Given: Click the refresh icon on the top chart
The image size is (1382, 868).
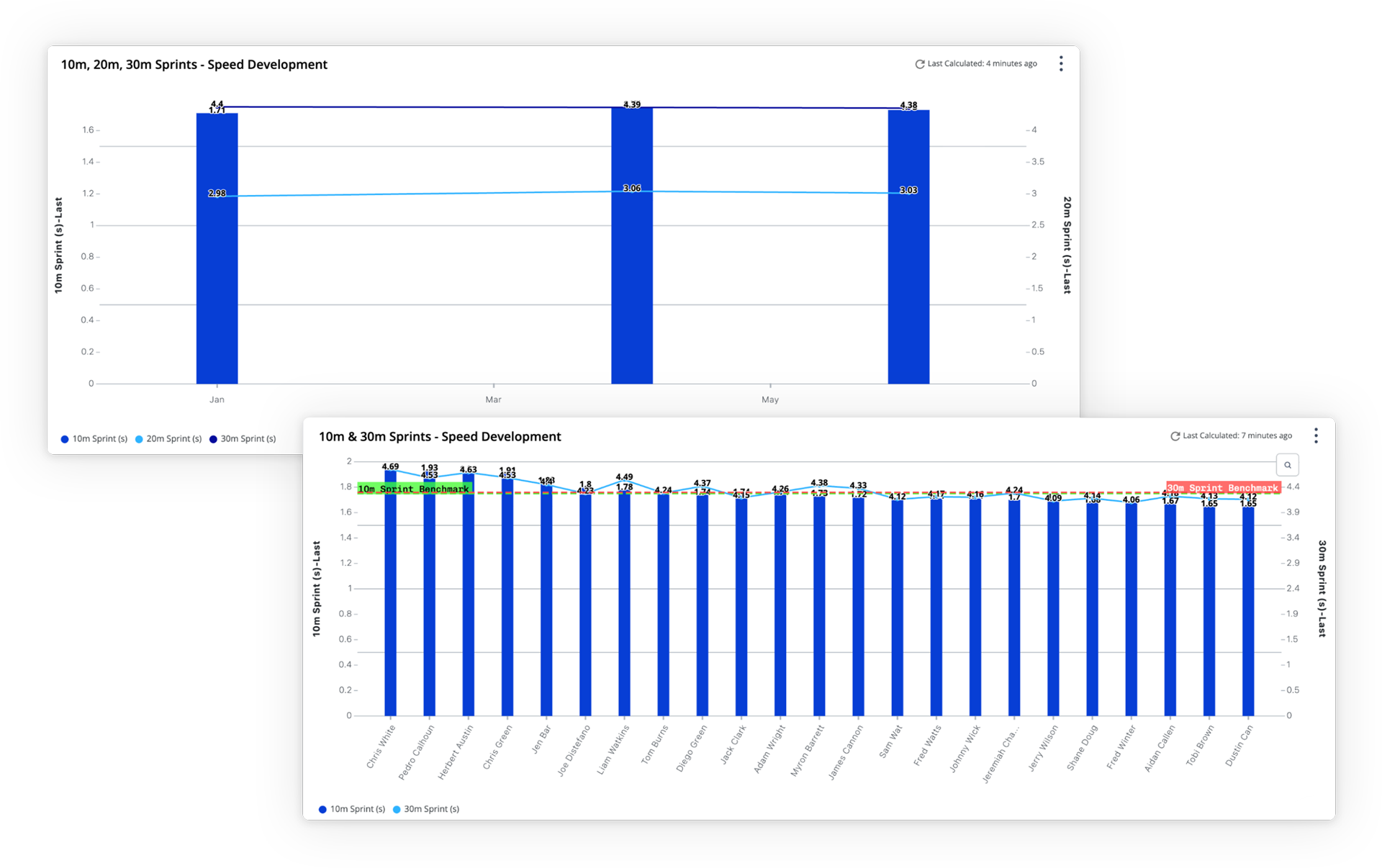Looking at the screenshot, I should (x=919, y=64).
